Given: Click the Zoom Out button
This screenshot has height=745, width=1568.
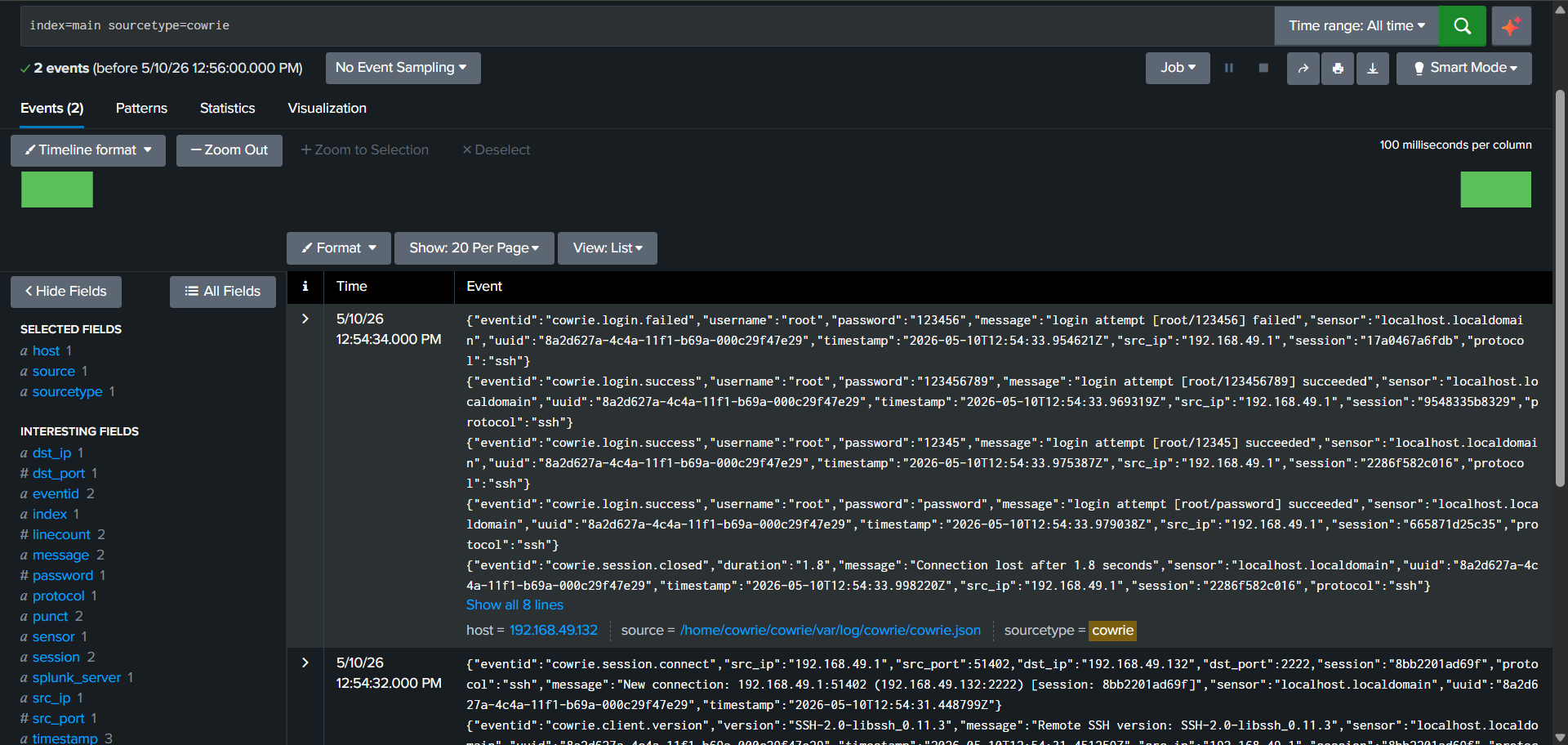Looking at the screenshot, I should point(229,150).
